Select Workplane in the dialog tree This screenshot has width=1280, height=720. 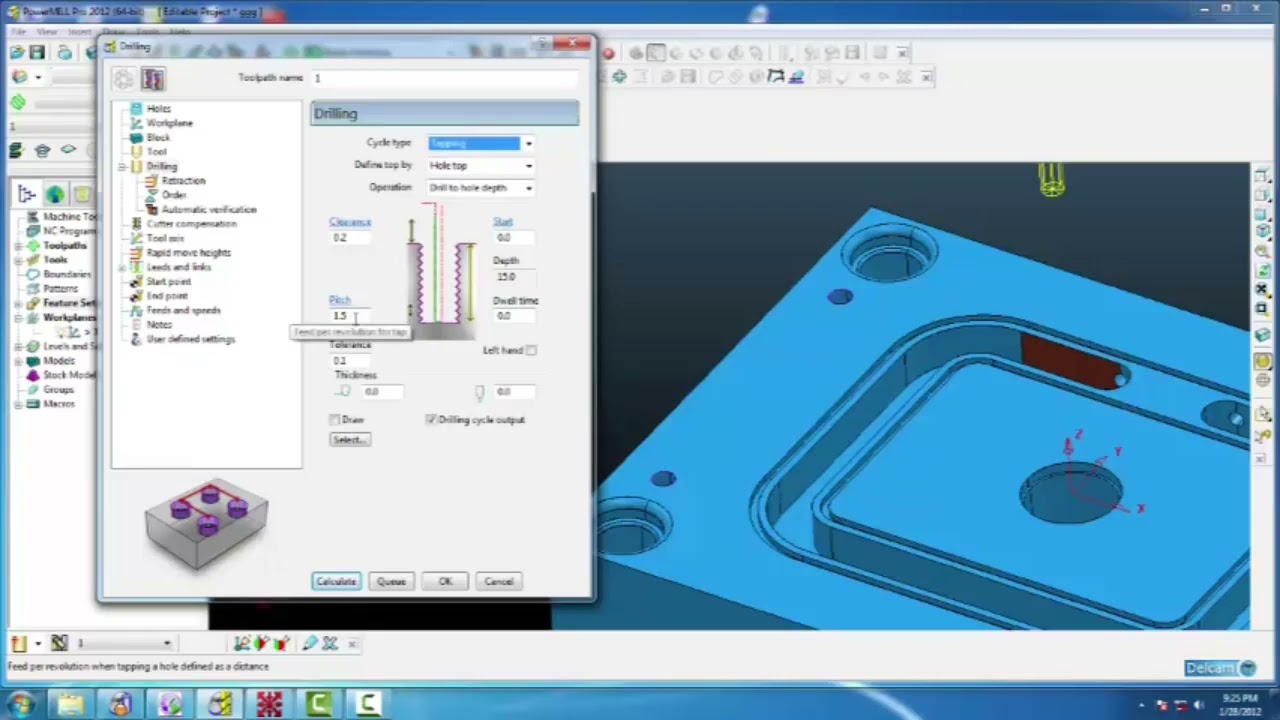(x=170, y=123)
